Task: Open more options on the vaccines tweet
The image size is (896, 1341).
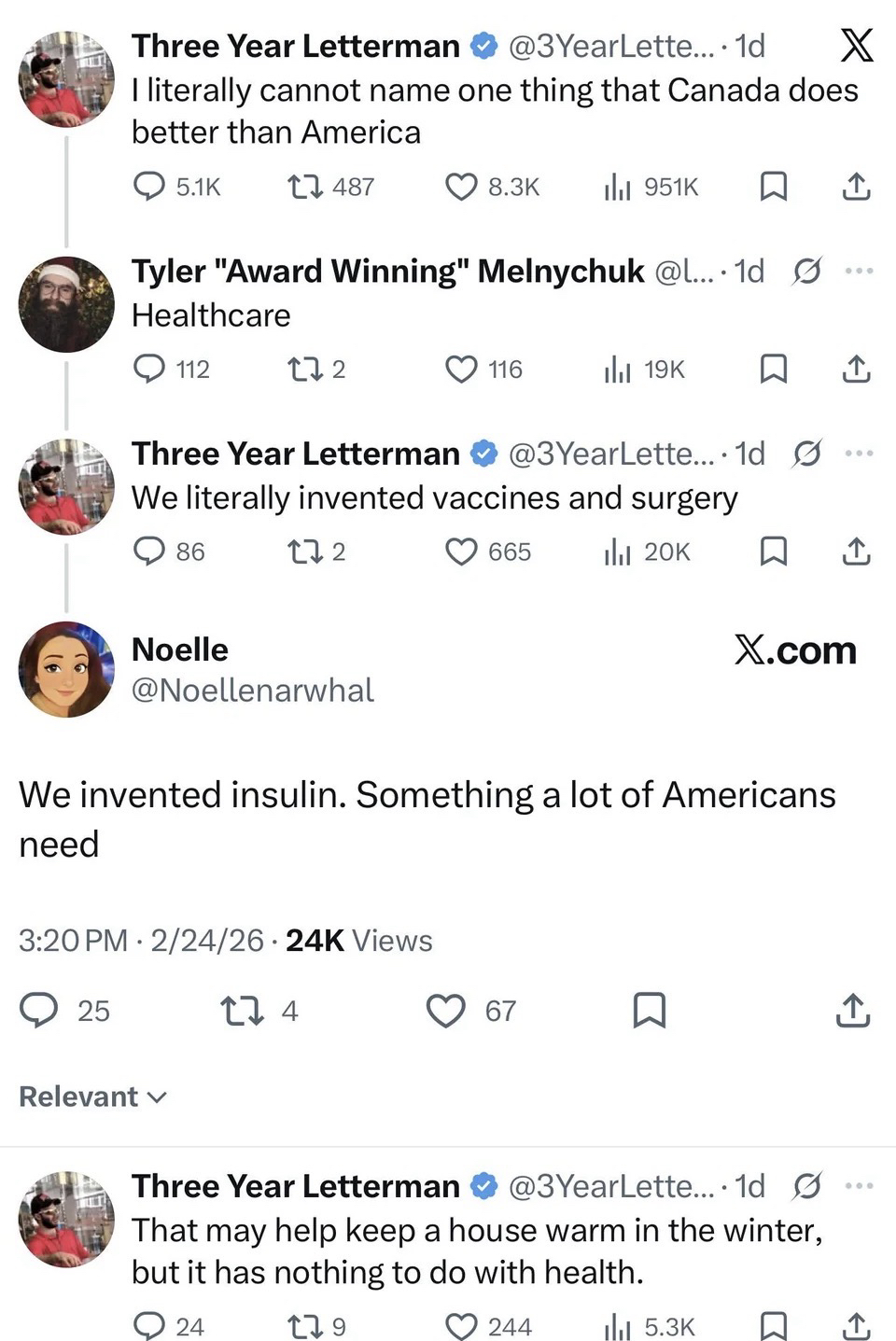Action: coord(859,454)
